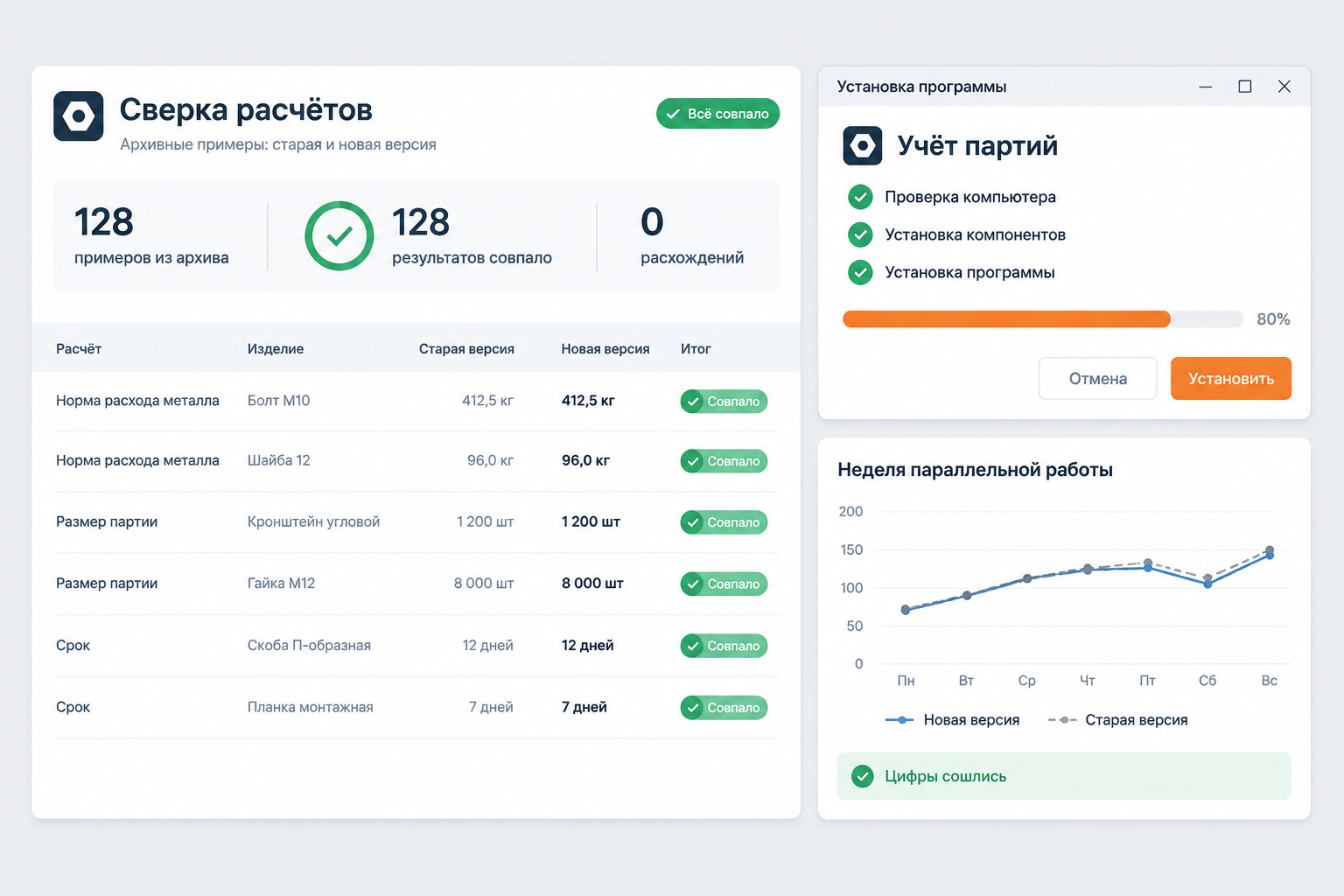Click the hex-nut app logo beside Сверка расчётов

coord(79,116)
